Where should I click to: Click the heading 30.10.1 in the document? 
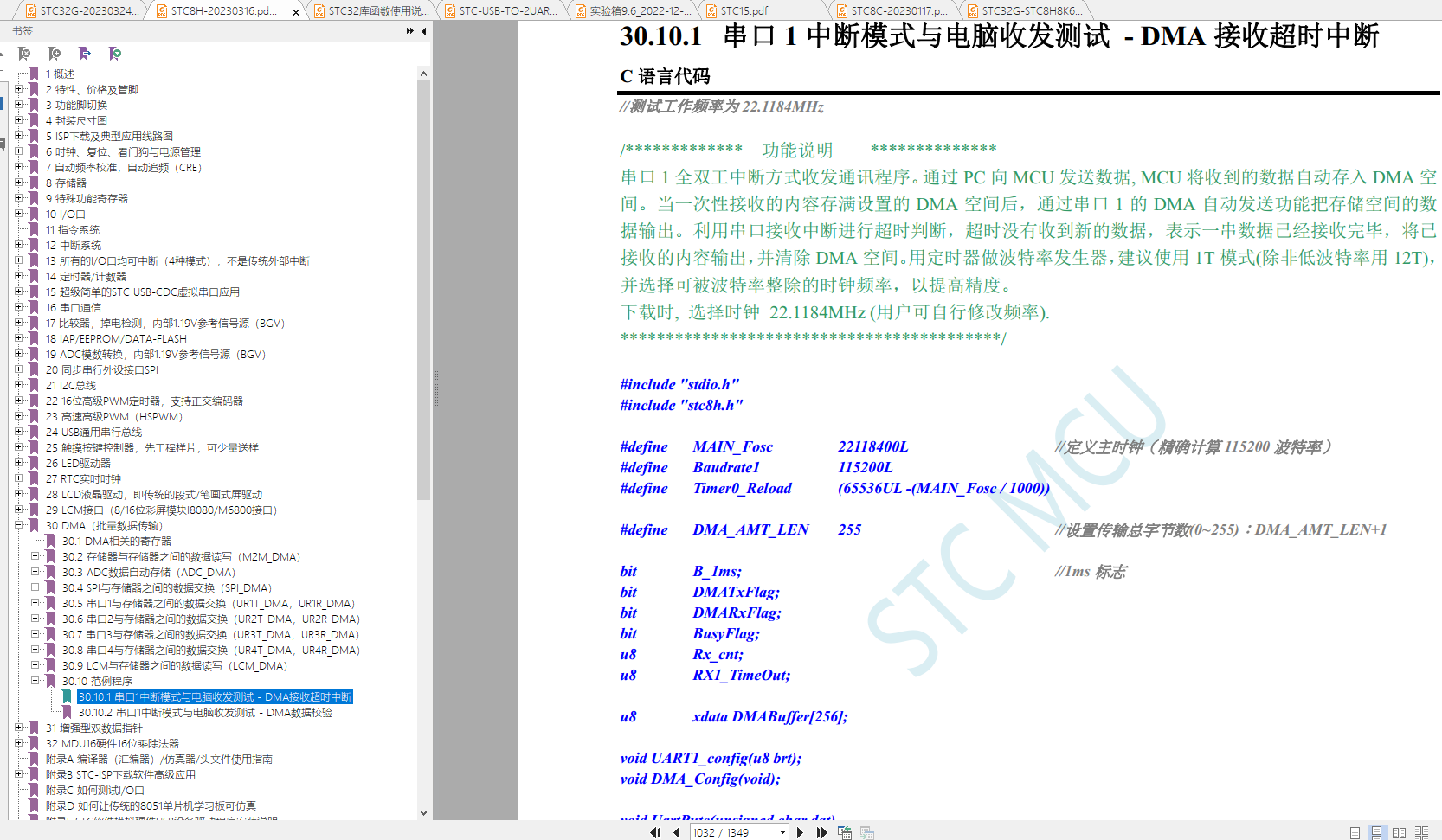999,36
